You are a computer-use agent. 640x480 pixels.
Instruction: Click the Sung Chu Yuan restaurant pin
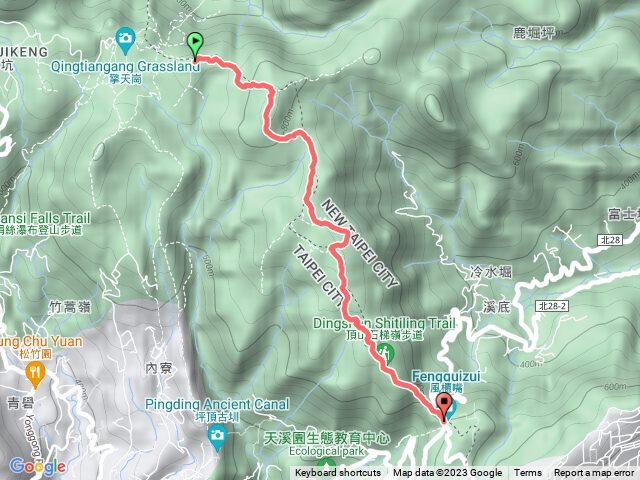click(x=35, y=375)
